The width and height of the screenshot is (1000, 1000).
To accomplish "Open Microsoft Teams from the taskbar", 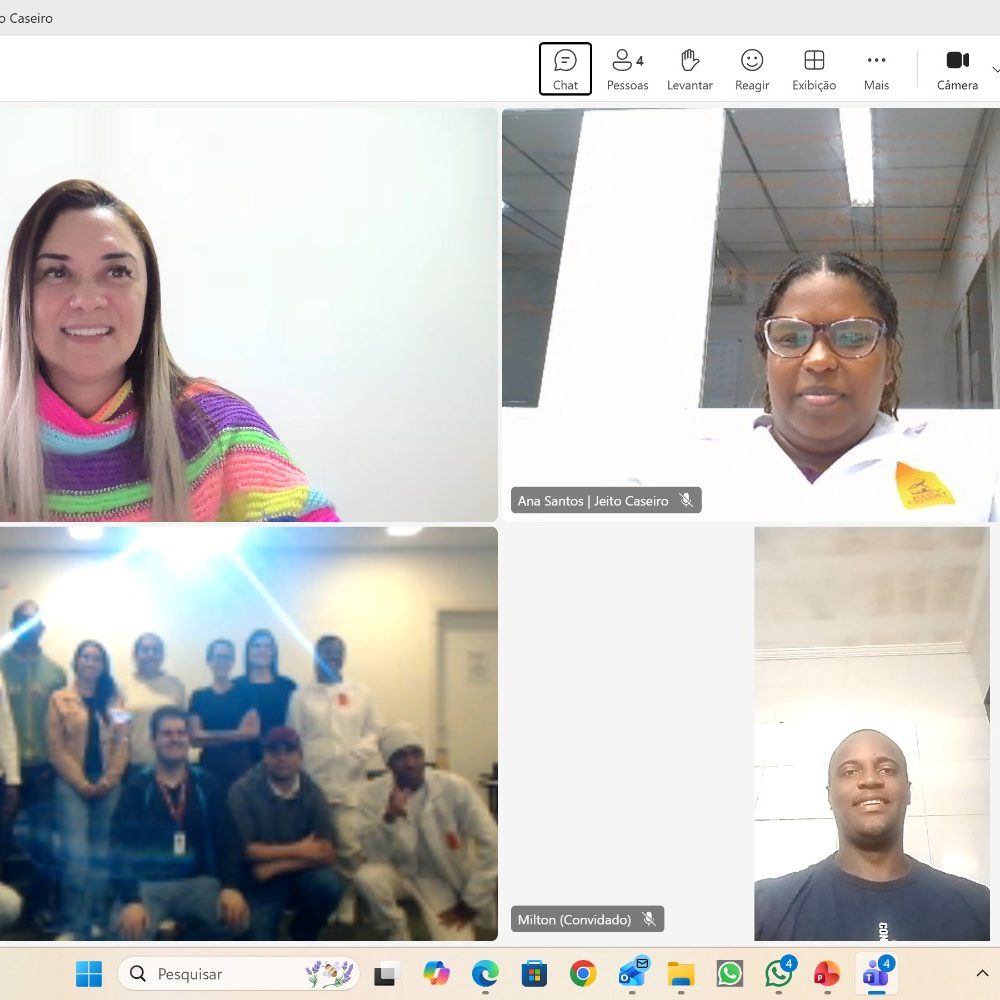I will [x=876, y=974].
